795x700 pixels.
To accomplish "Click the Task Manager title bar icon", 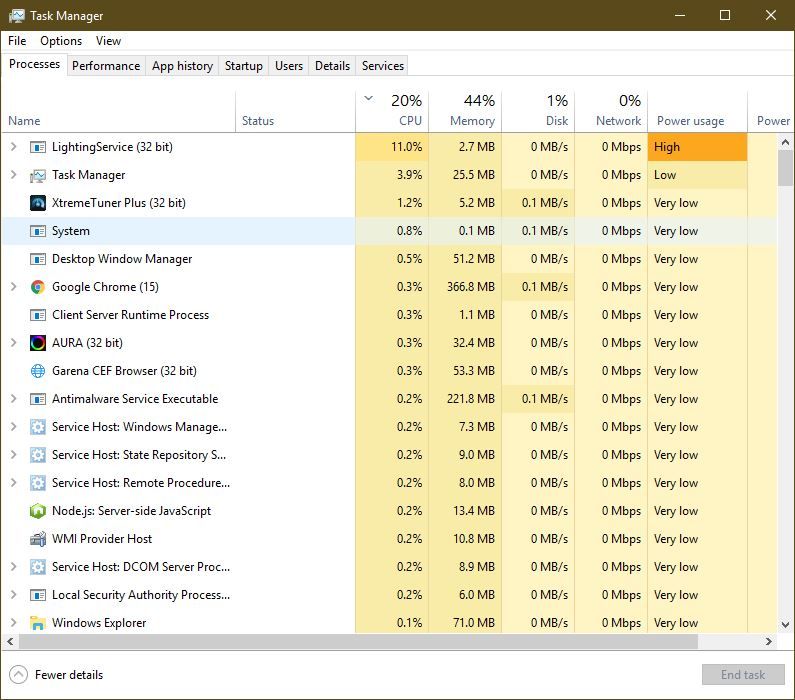I will 17,16.
